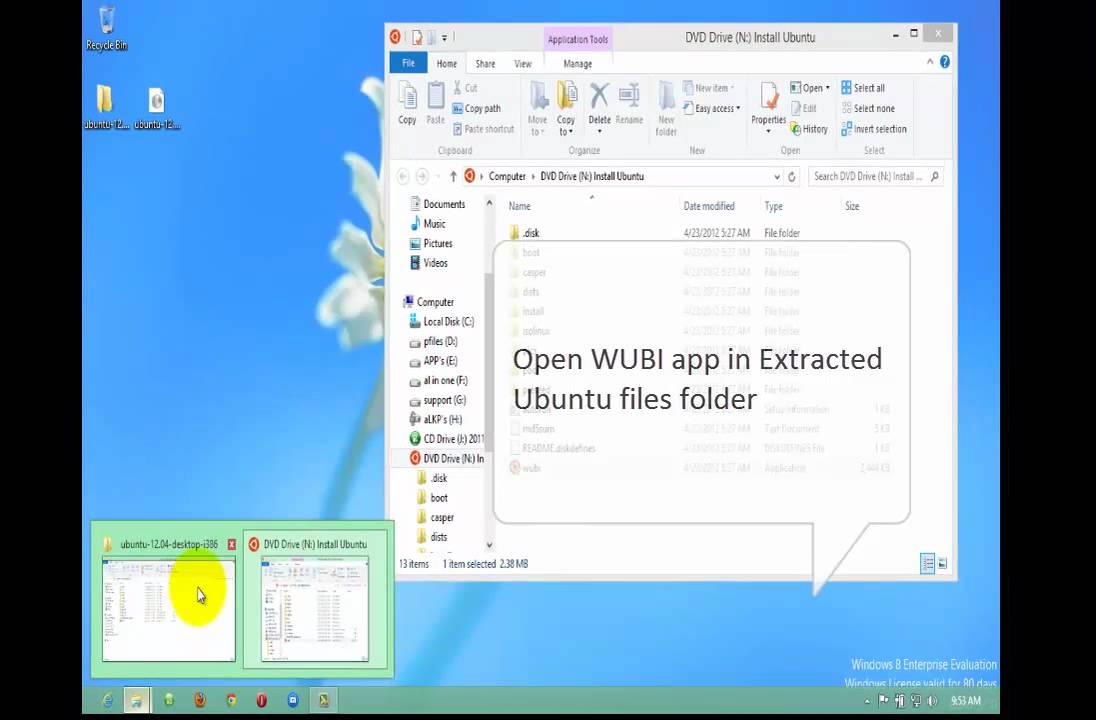Viewport: 1096px width, 720px height.
Task: Switch to the Manage tab
Action: point(577,64)
